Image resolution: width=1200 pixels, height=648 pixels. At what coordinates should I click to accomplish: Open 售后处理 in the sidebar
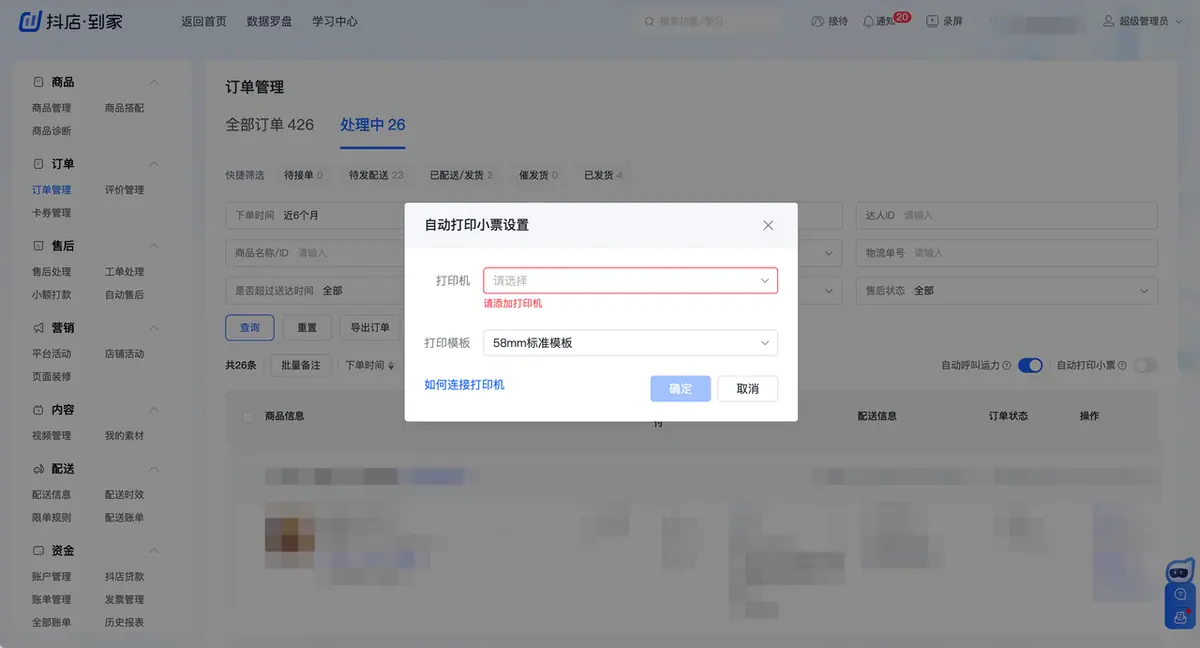click(52, 272)
